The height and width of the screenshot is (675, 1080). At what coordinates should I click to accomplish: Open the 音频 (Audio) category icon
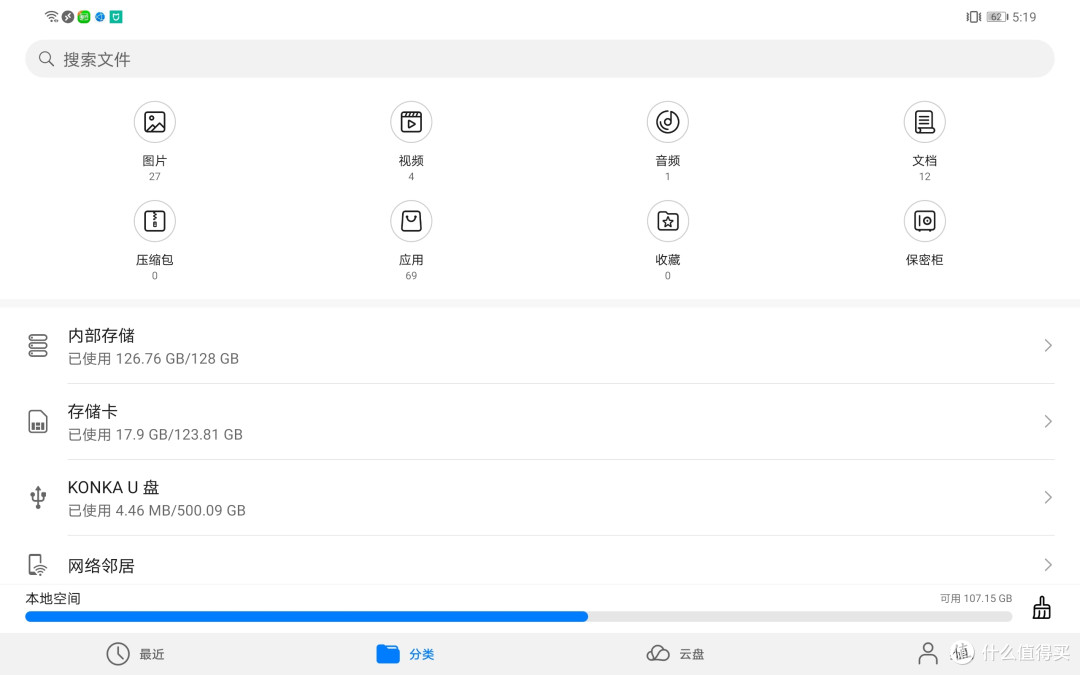[667, 122]
